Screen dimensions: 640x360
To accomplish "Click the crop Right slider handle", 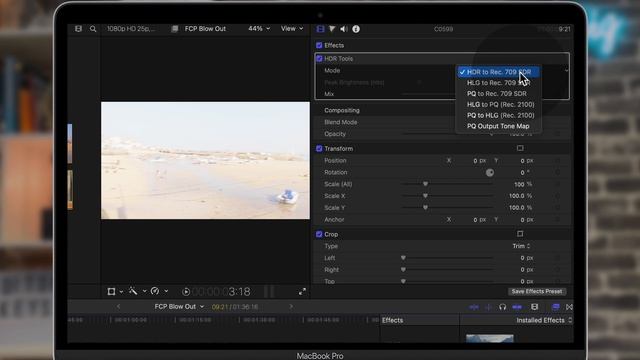I will click(x=403, y=270).
